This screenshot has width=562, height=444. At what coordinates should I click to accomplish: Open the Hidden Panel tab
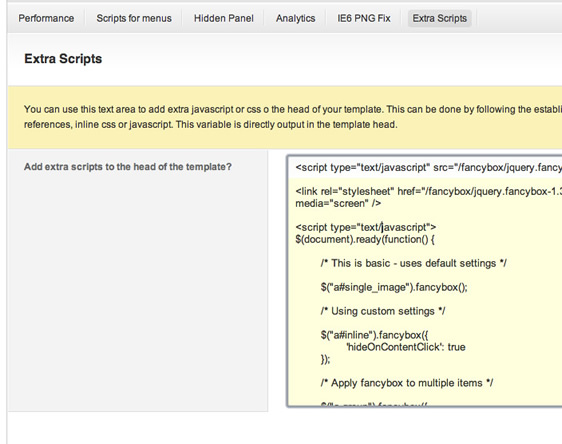[x=224, y=18]
